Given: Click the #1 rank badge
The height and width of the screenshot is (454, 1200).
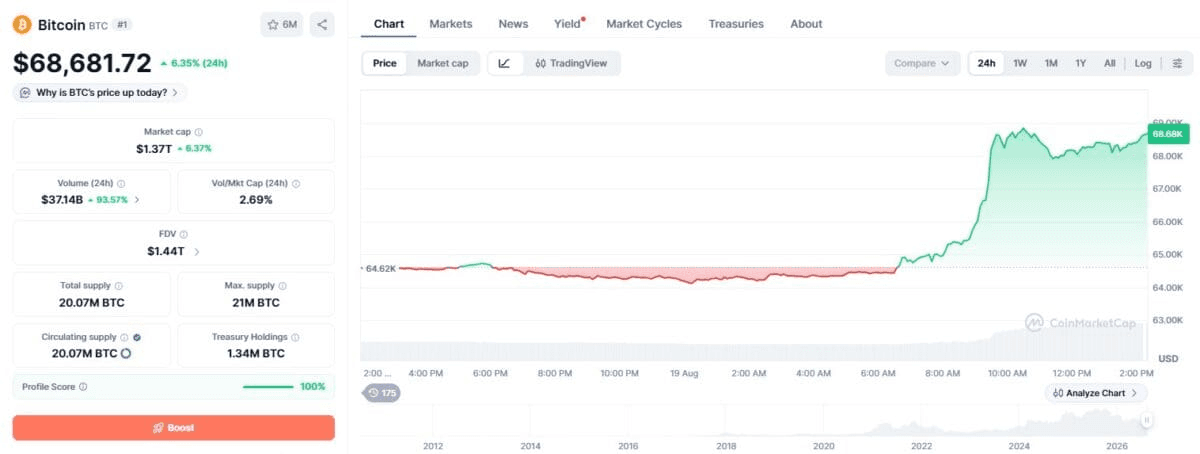Looking at the screenshot, I should pyautogui.click(x=122, y=24).
